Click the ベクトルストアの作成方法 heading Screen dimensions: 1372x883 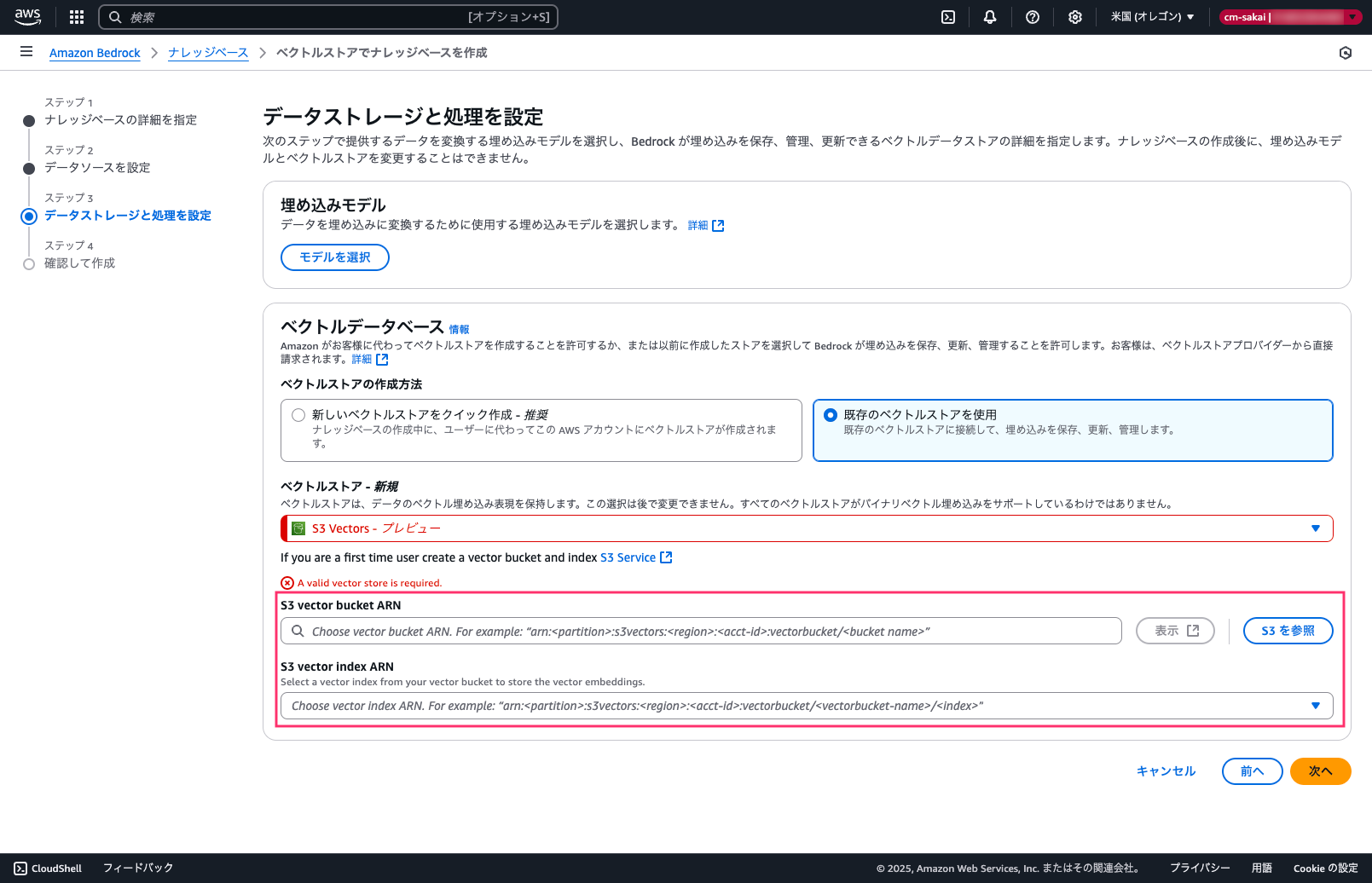351,384
